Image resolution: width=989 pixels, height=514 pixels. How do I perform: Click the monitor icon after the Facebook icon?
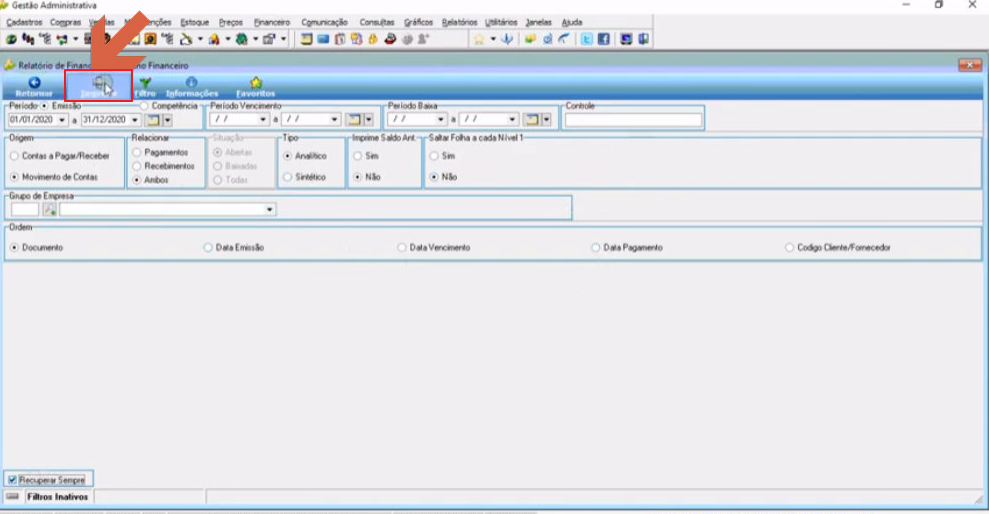626,39
